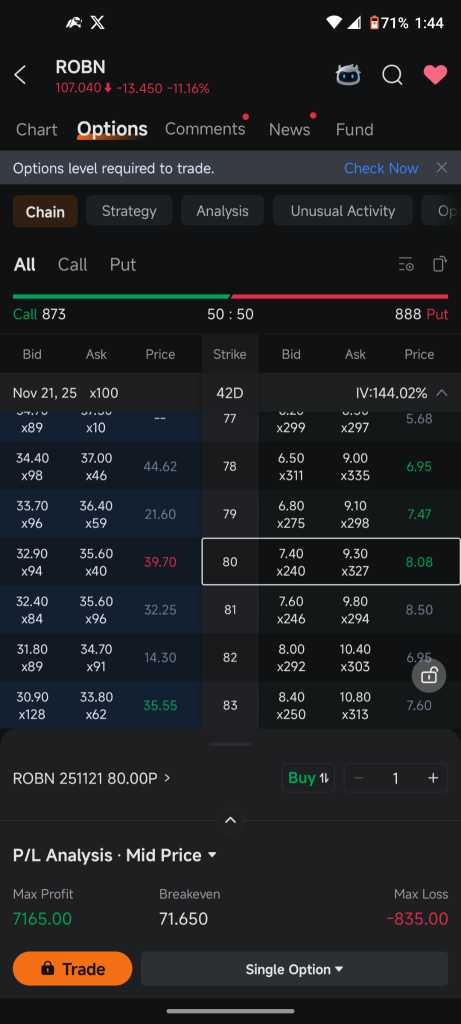Open the Single Option dropdown

click(x=294, y=969)
